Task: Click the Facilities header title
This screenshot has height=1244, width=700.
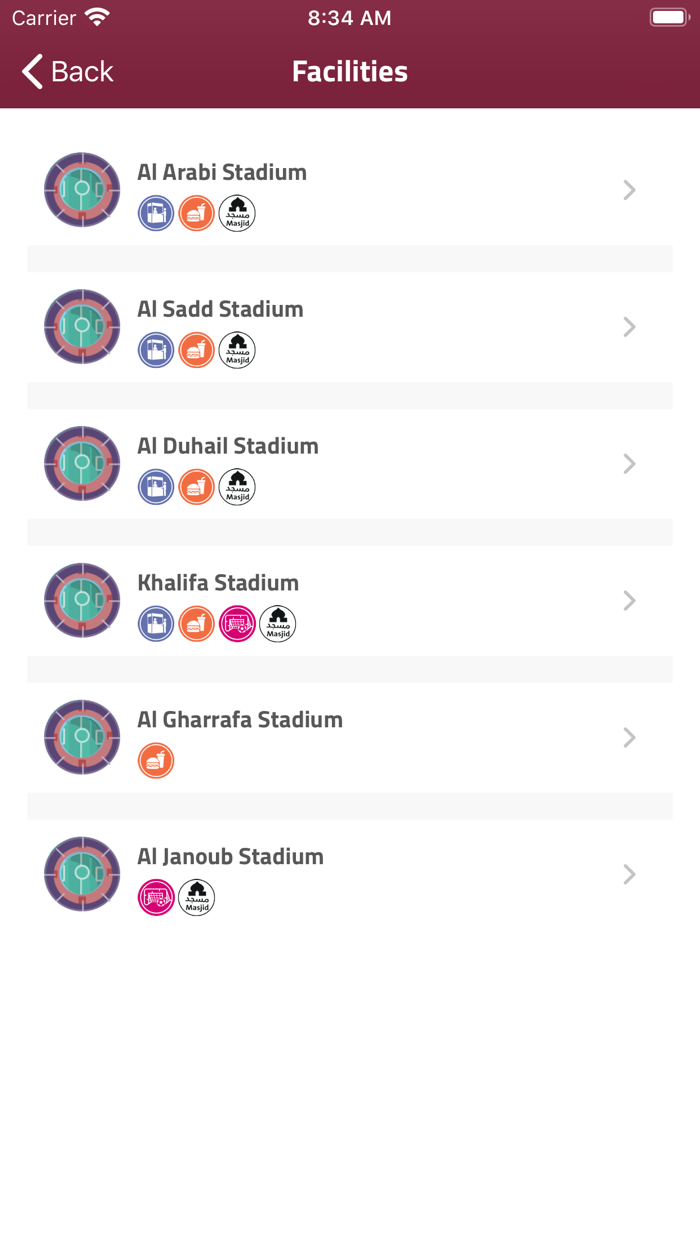Action: [349, 71]
